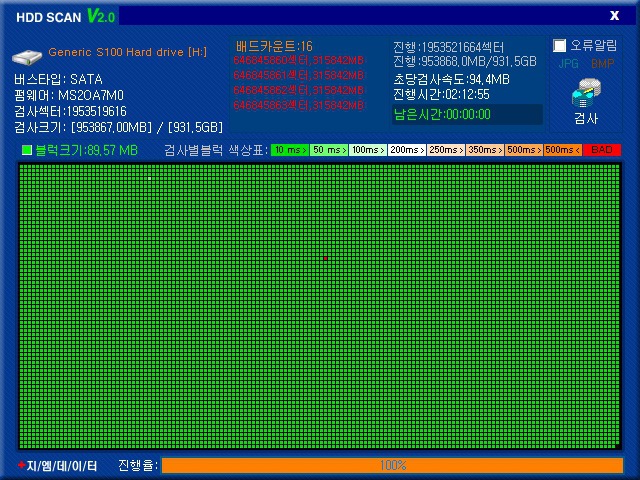Enable the 오류알림 checkbox
Screen dimensions: 640x480
[x=559, y=45]
